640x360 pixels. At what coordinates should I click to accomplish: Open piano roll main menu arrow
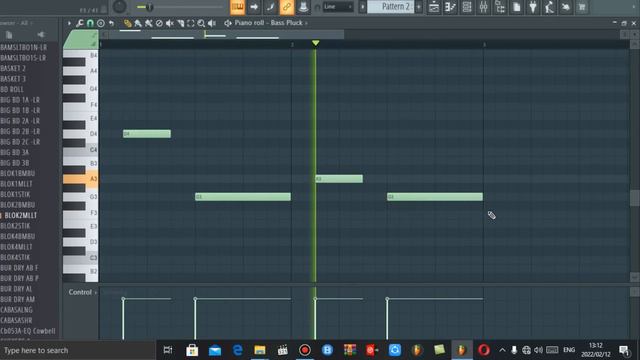(69, 23)
